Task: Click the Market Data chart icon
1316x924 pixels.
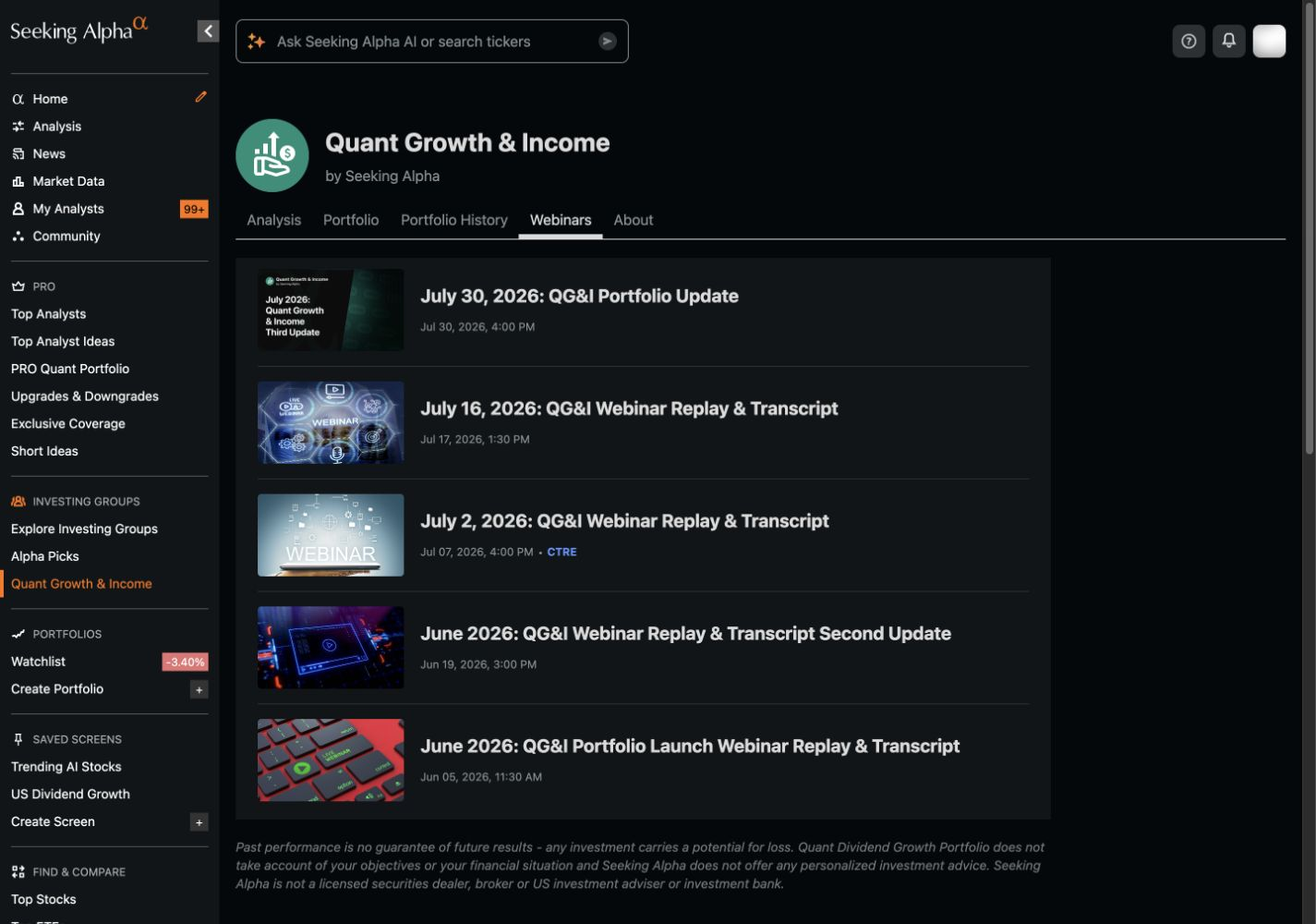Action: tap(18, 182)
